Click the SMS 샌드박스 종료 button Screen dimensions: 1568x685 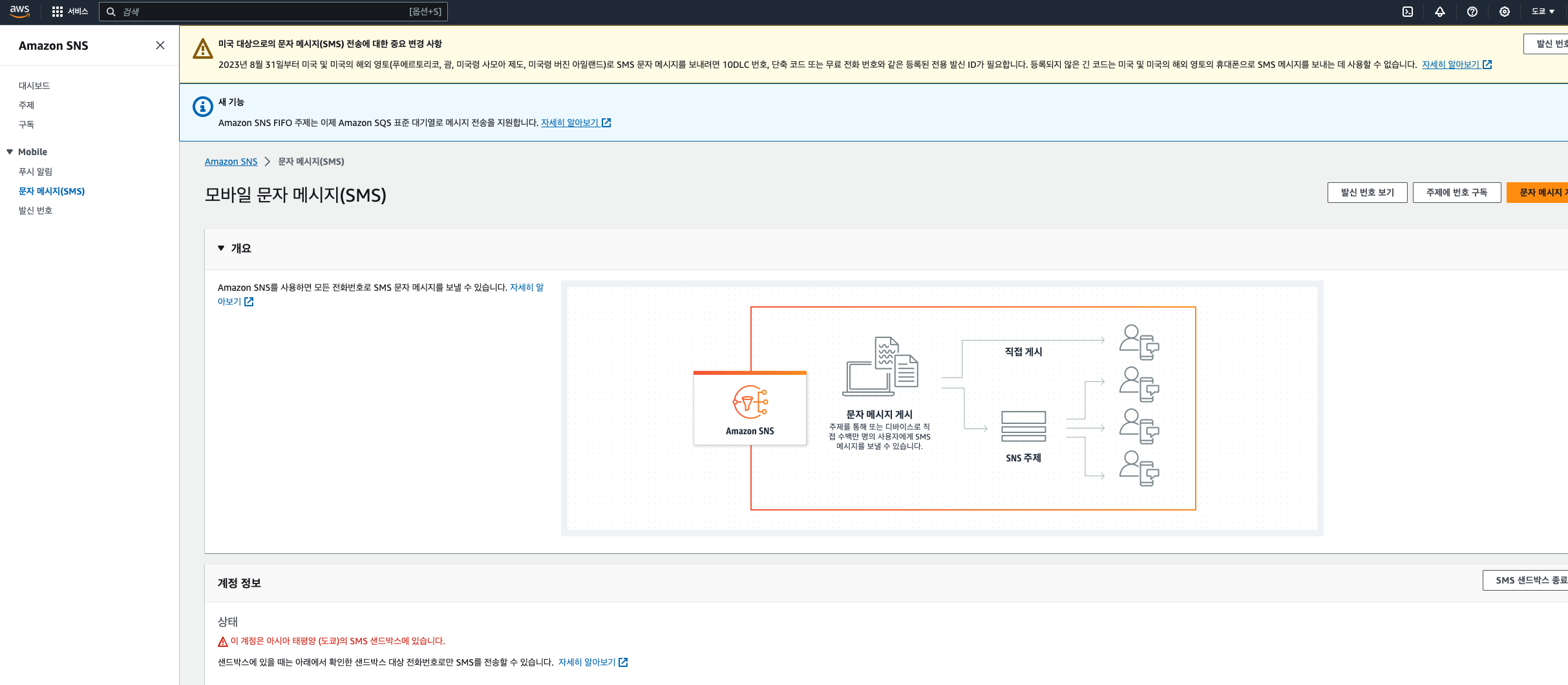pos(1525,580)
